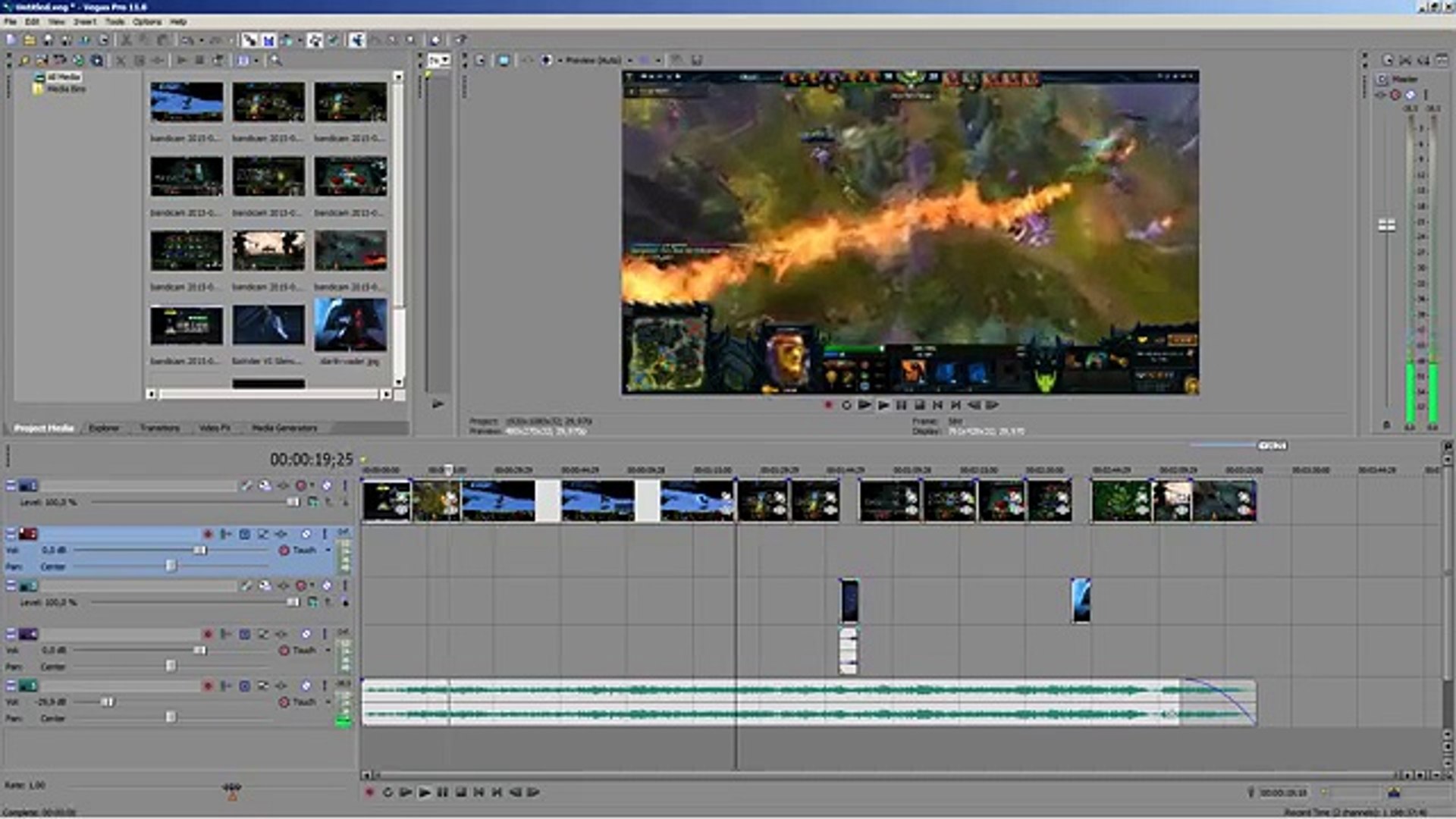The image size is (1456, 819).
Task: Click the Open project folder icon
Action: point(30,40)
